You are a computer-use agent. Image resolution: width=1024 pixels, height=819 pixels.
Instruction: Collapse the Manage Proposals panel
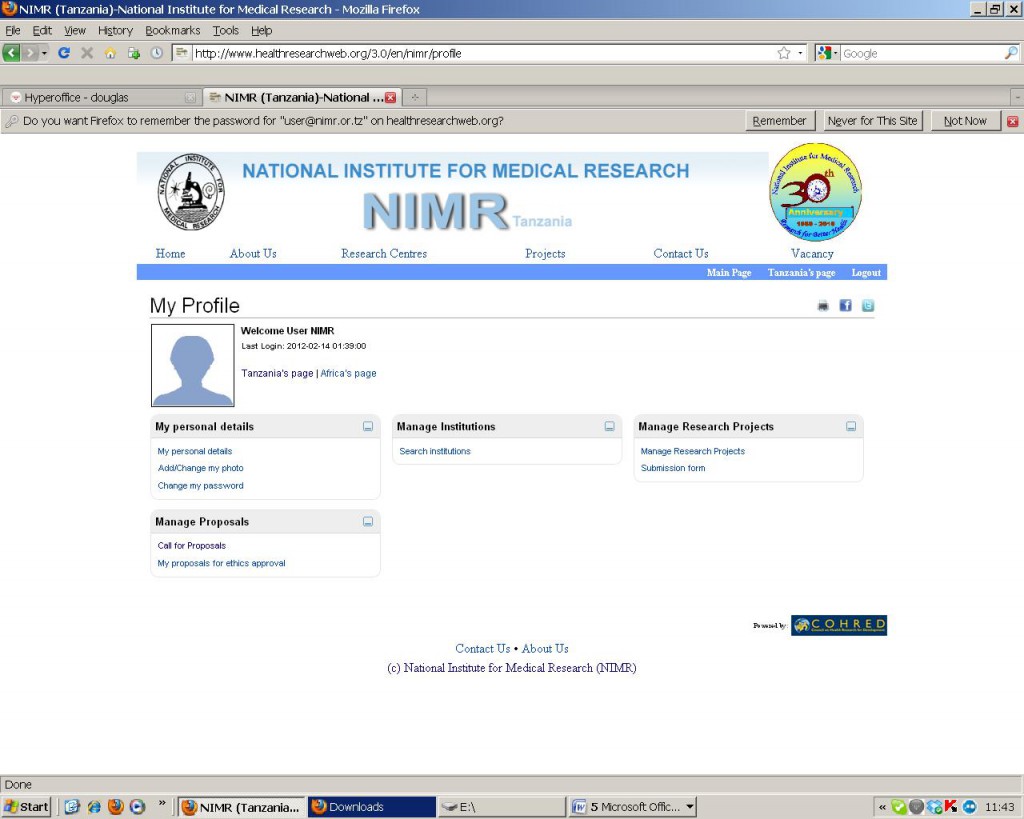click(368, 522)
